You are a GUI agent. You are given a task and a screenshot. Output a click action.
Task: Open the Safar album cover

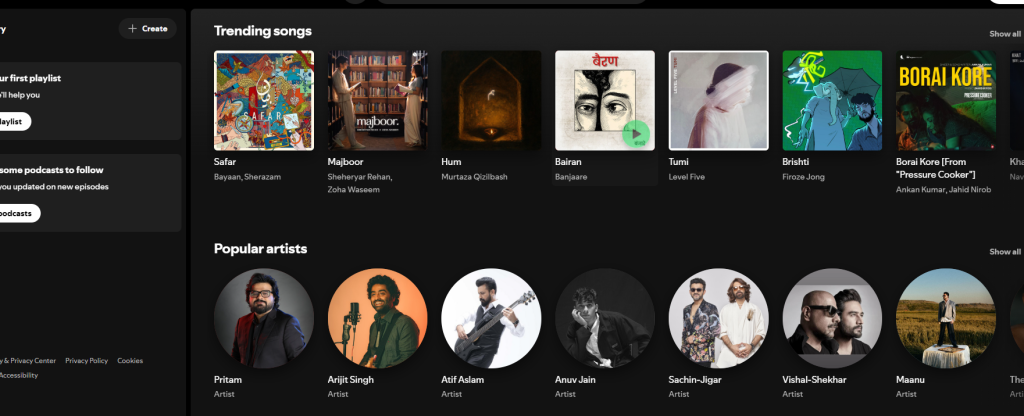264,101
